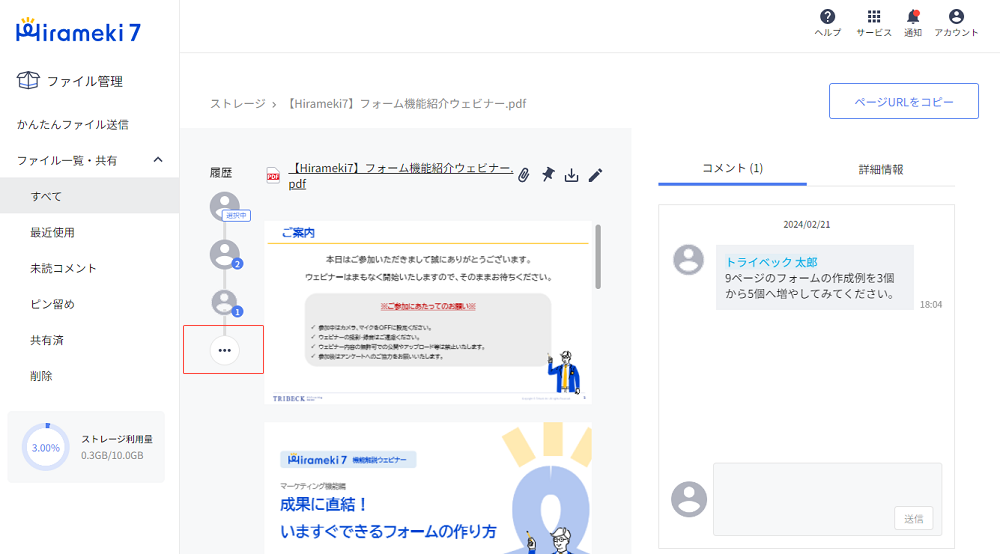Click the ストレージ breadcrumb link
The width and height of the screenshot is (1000, 554).
(238, 103)
